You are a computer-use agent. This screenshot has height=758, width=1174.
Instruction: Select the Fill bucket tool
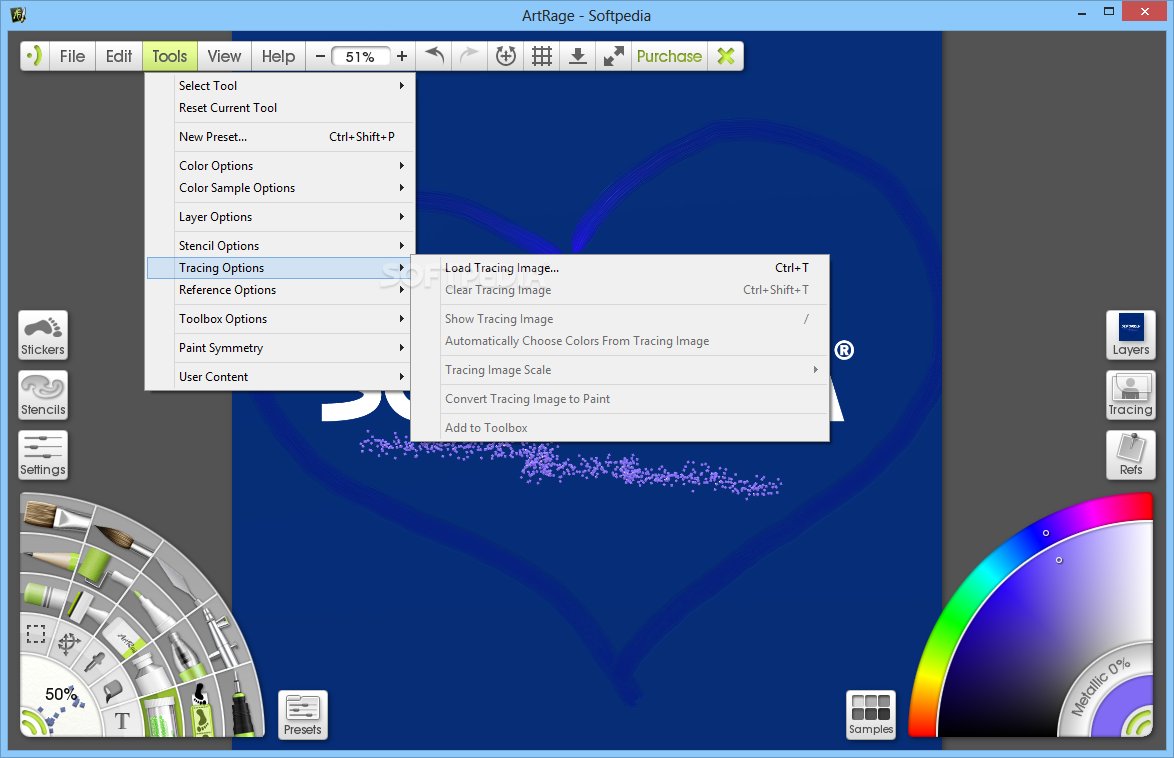[112, 690]
